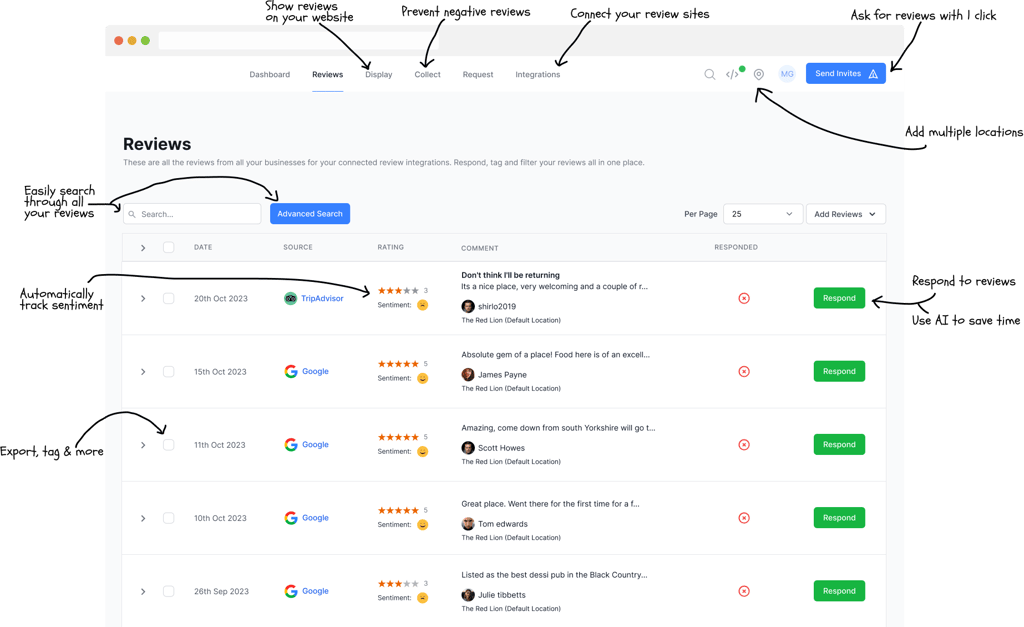Expand the 15th Oct 2023 review row
Screen dimensions: 1024x627
pos(143,372)
